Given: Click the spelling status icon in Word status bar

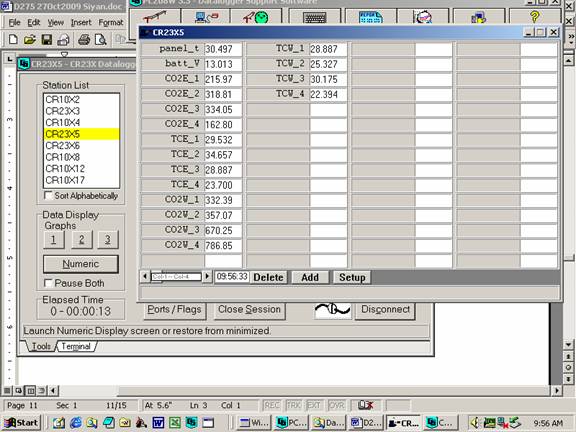Looking at the screenshot, I should 365,405.
